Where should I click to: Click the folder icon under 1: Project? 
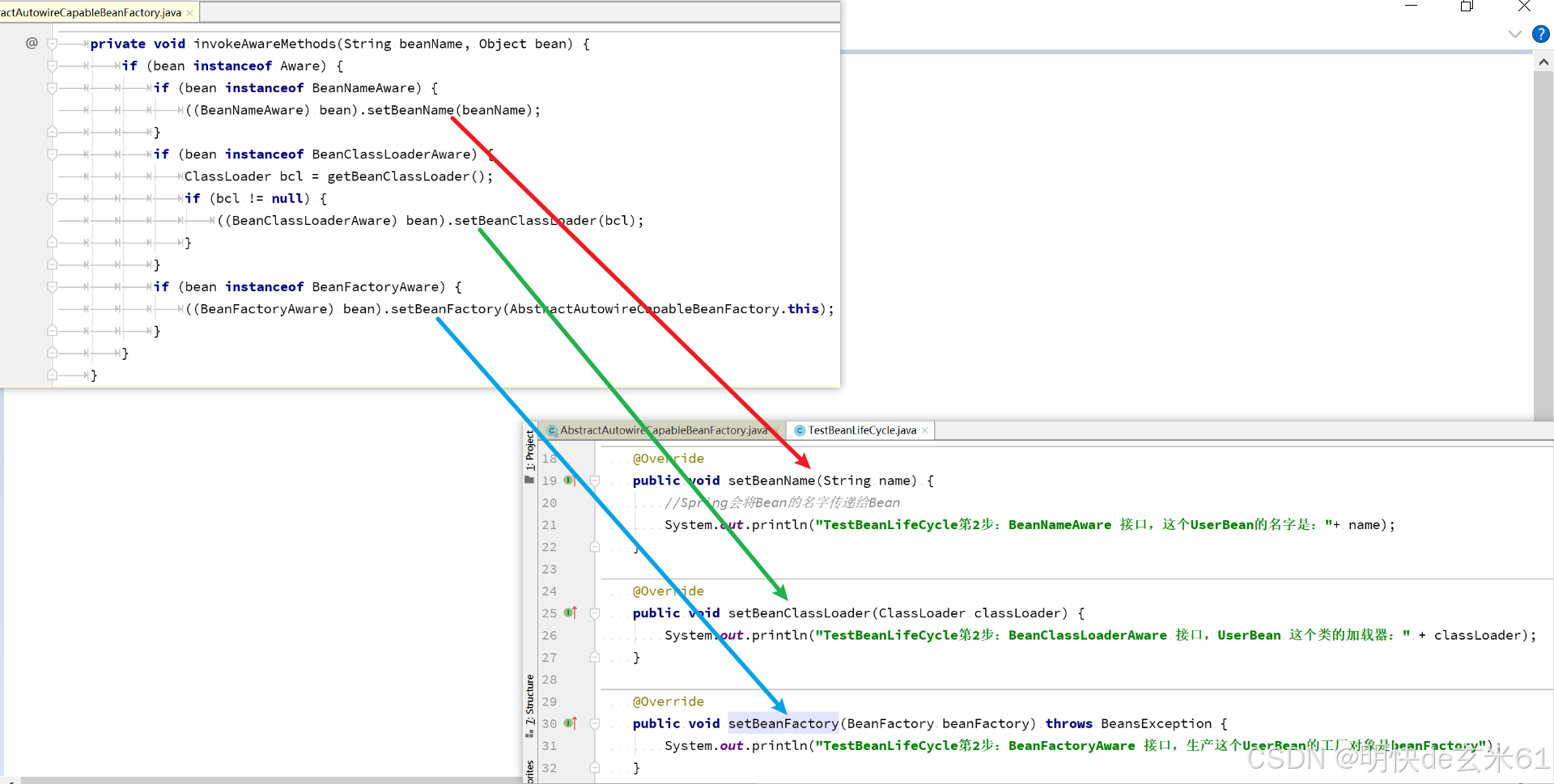(x=529, y=480)
